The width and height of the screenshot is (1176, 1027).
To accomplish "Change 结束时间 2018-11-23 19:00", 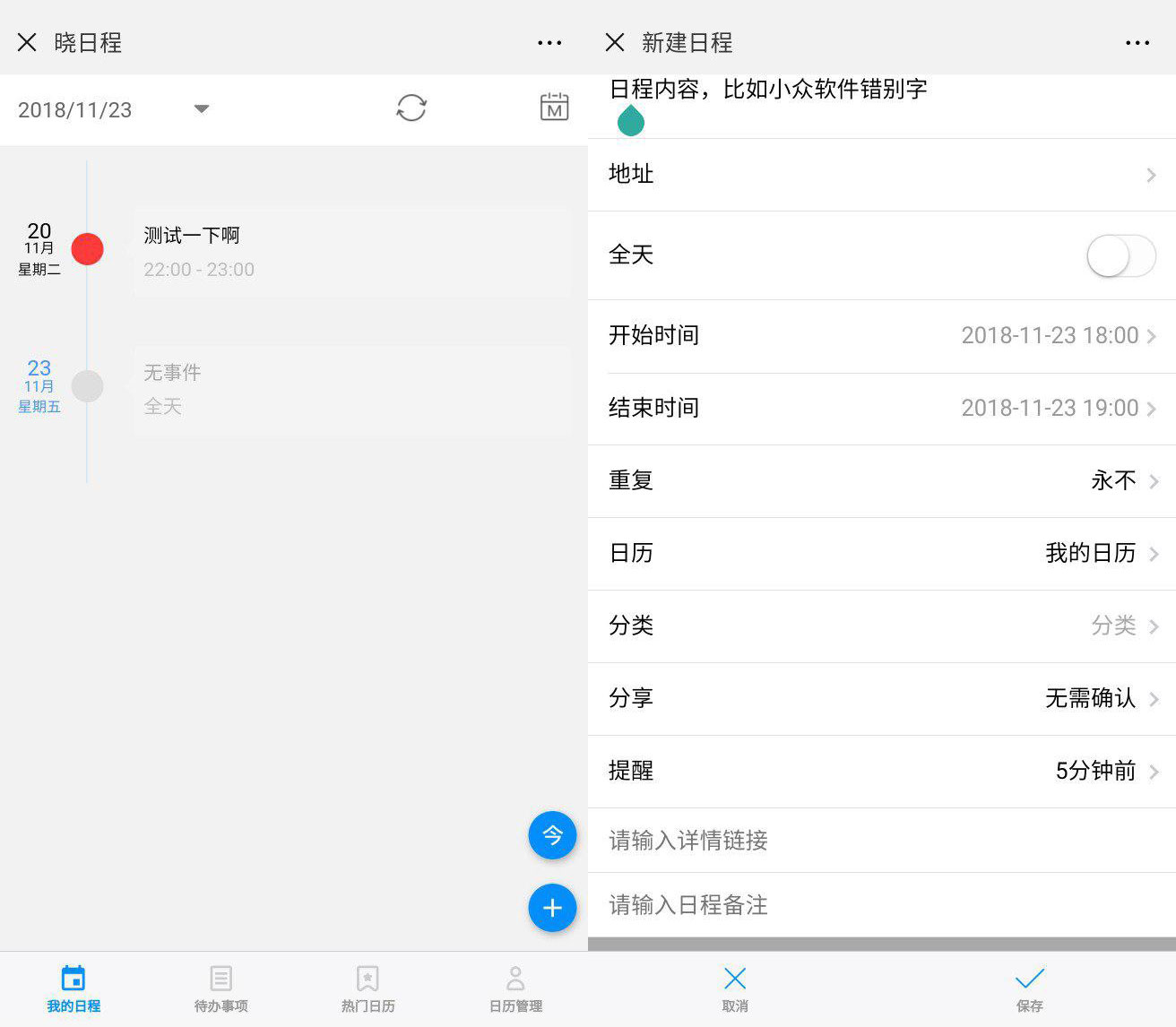I will coord(882,409).
